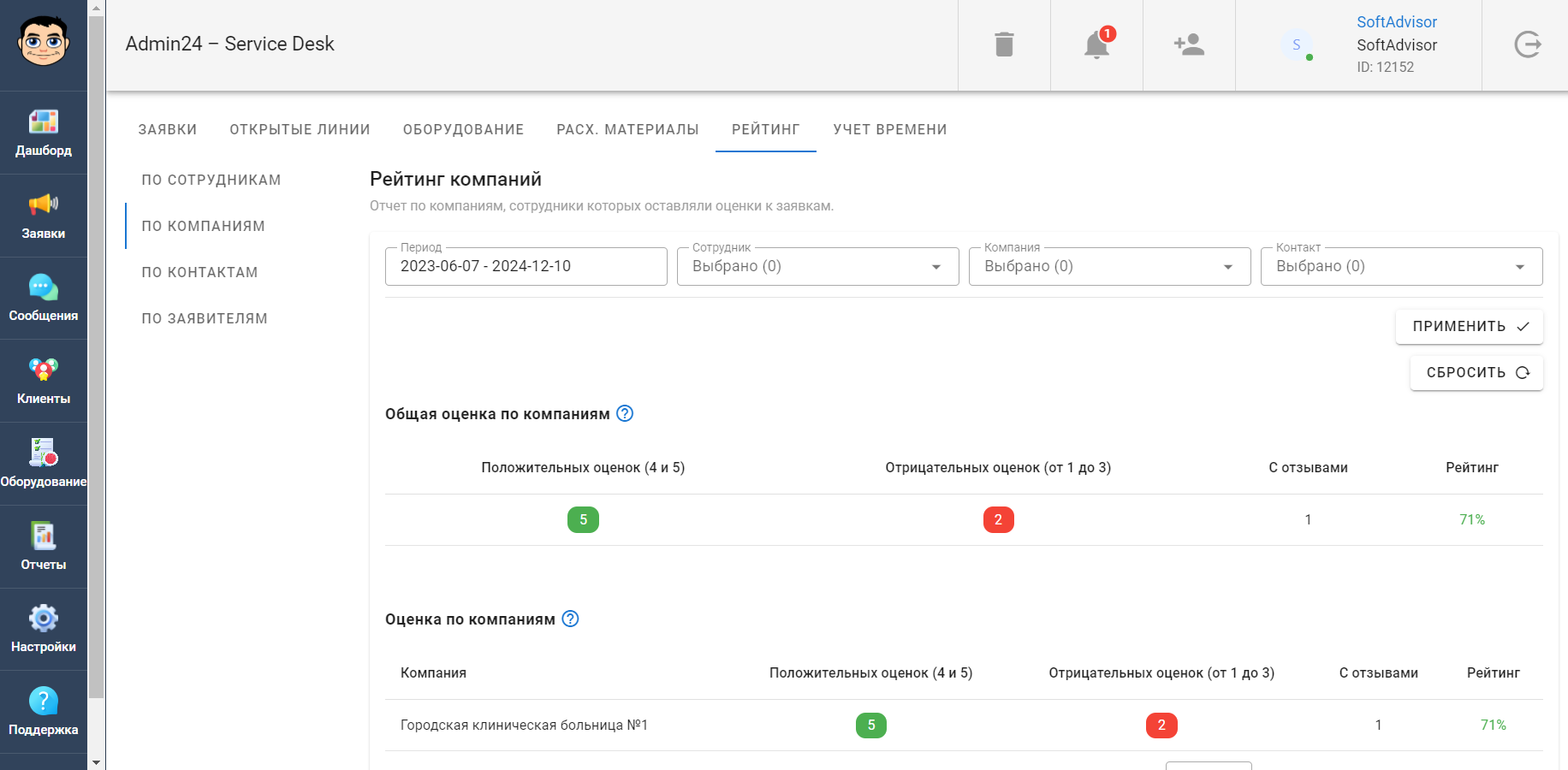Select По заявителям submenu
Image resolution: width=1568 pixels, height=770 pixels.
(x=205, y=318)
